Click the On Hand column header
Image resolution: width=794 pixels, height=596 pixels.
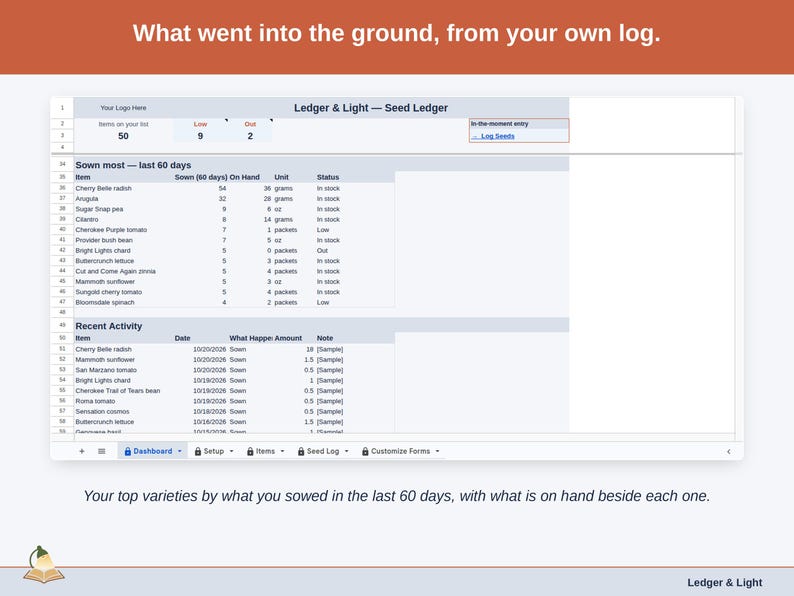[x=245, y=177]
